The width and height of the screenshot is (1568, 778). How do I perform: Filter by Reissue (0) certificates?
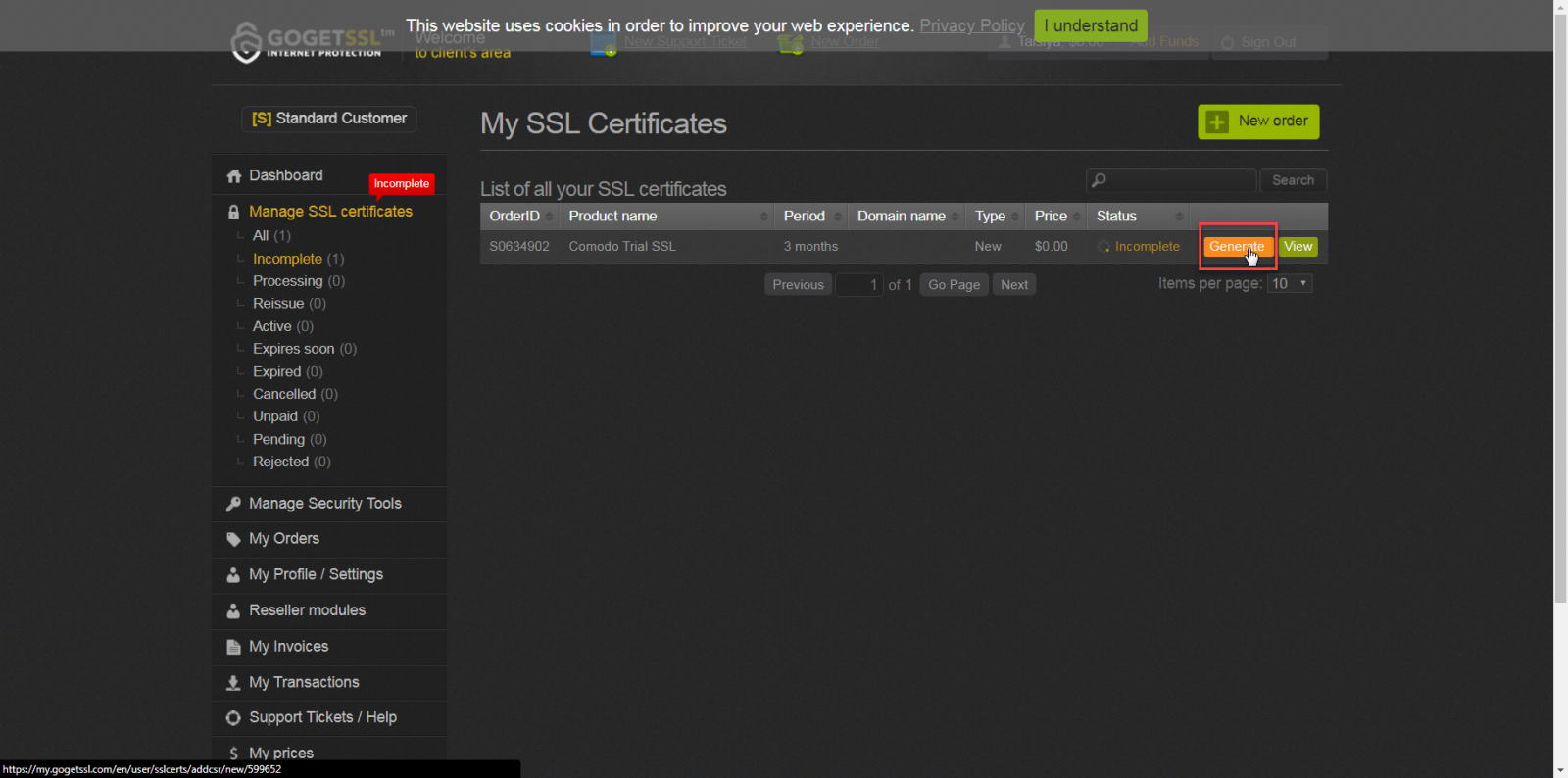(x=289, y=304)
